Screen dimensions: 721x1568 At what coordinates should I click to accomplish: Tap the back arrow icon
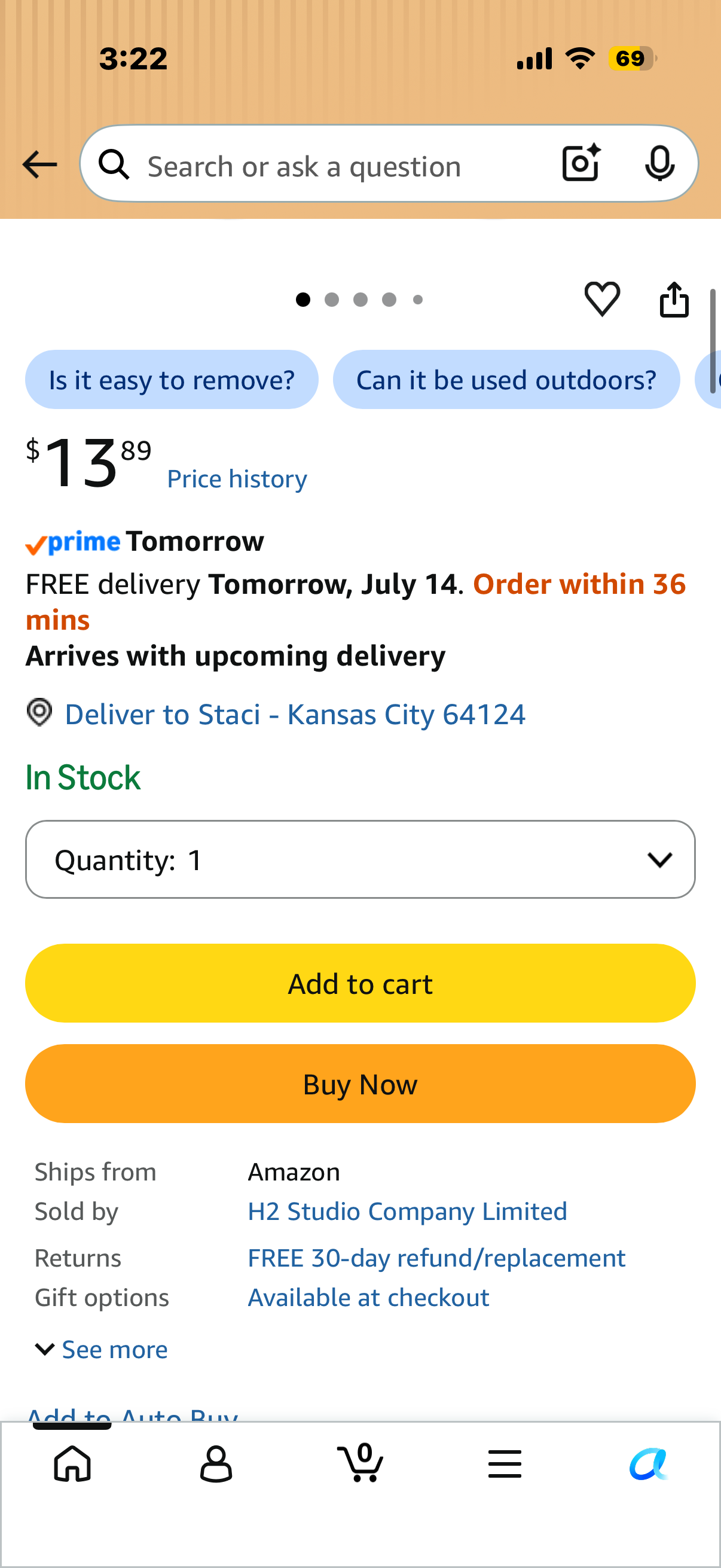(x=39, y=165)
